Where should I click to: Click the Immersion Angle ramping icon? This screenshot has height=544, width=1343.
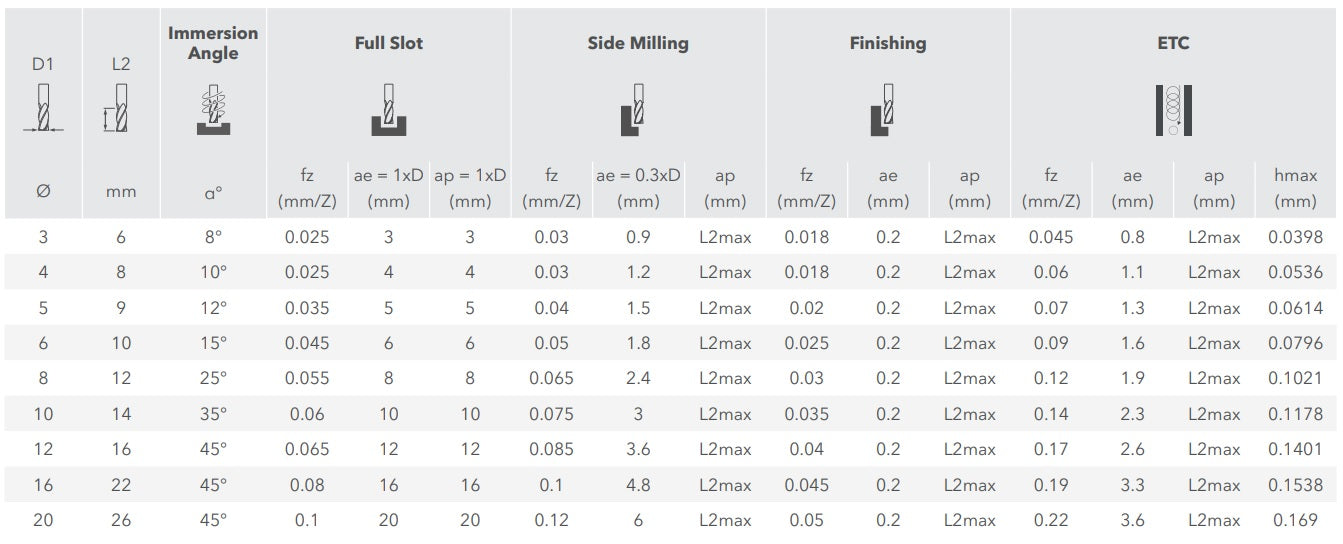pyautogui.click(x=212, y=110)
